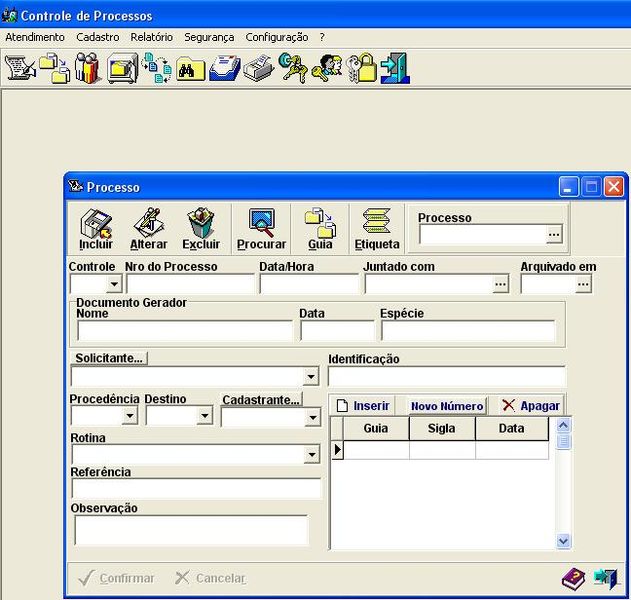Viewport: 631px width, 600px height.
Task: Open the Relatório menu
Action: 152,37
